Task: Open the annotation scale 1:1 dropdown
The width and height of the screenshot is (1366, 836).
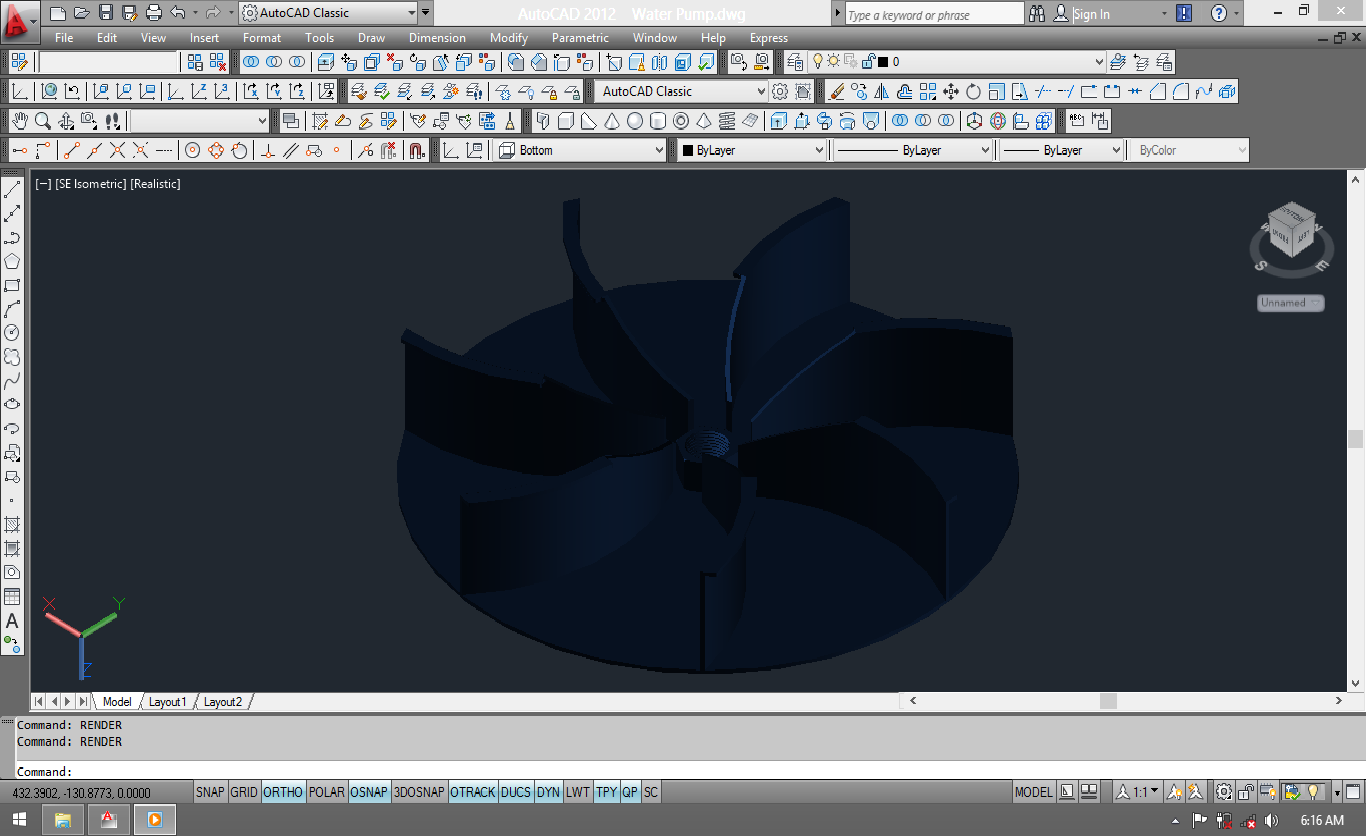Action: coord(1139,792)
